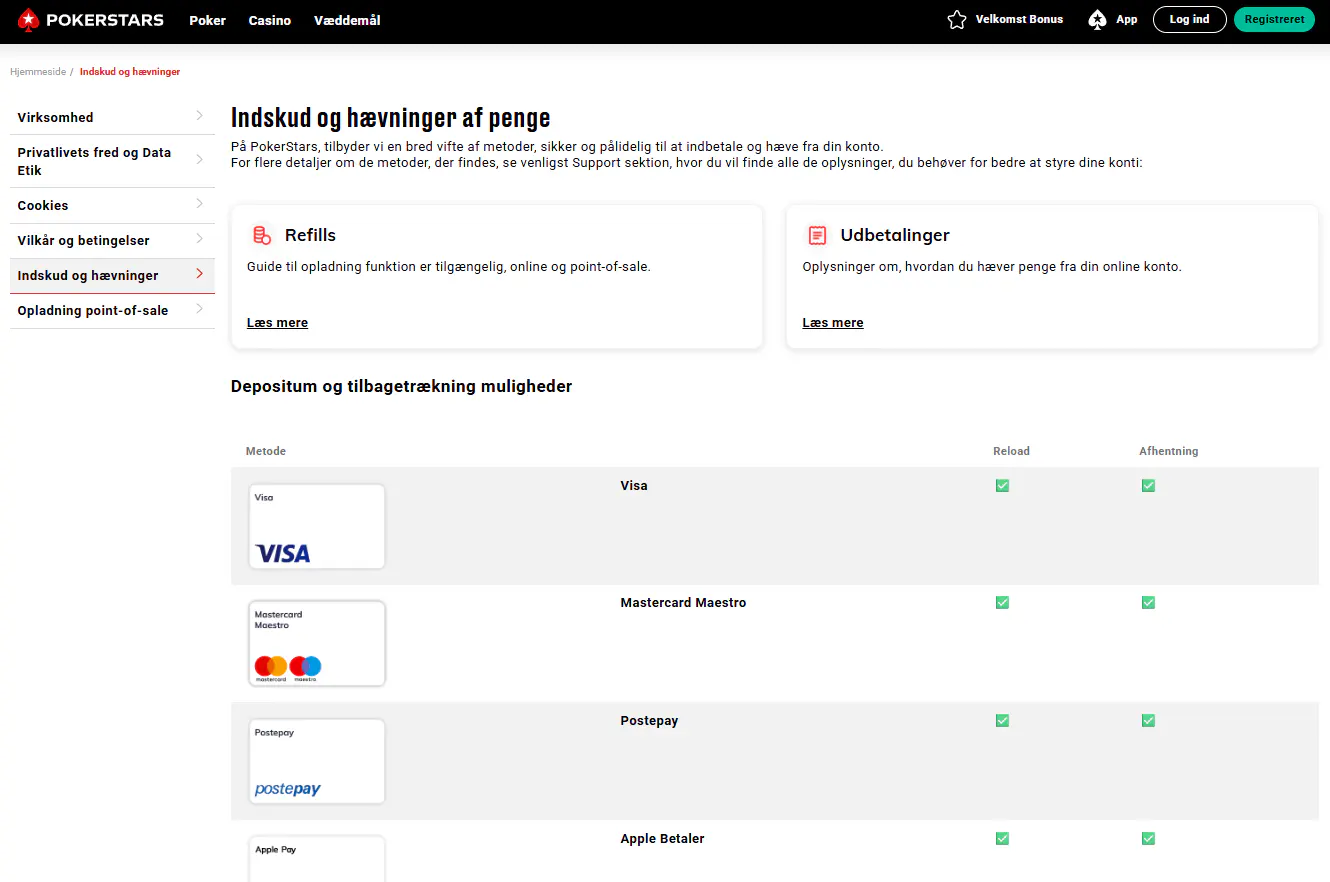Select Cookies in the sidebar
Viewport: 1330px width, 882px height.
[x=112, y=205]
